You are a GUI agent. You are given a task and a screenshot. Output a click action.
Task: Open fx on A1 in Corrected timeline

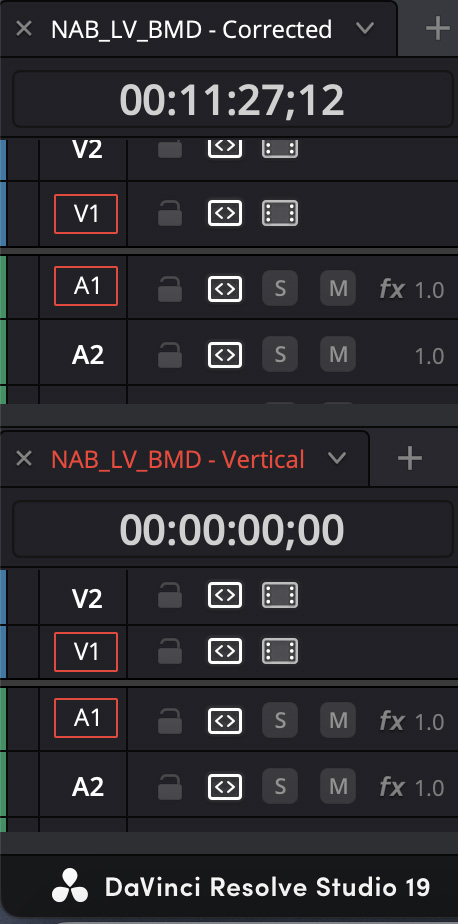(x=392, y=289)
